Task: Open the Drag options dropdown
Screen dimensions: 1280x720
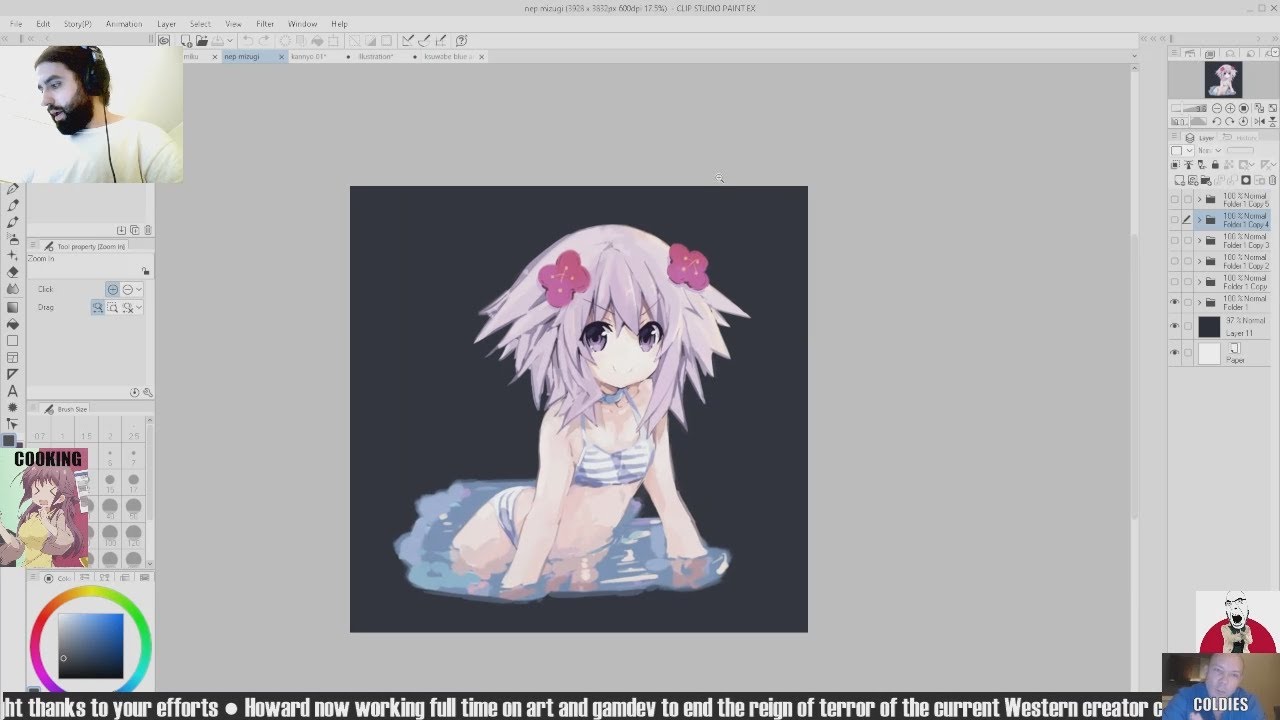Action: pos(139,307)
